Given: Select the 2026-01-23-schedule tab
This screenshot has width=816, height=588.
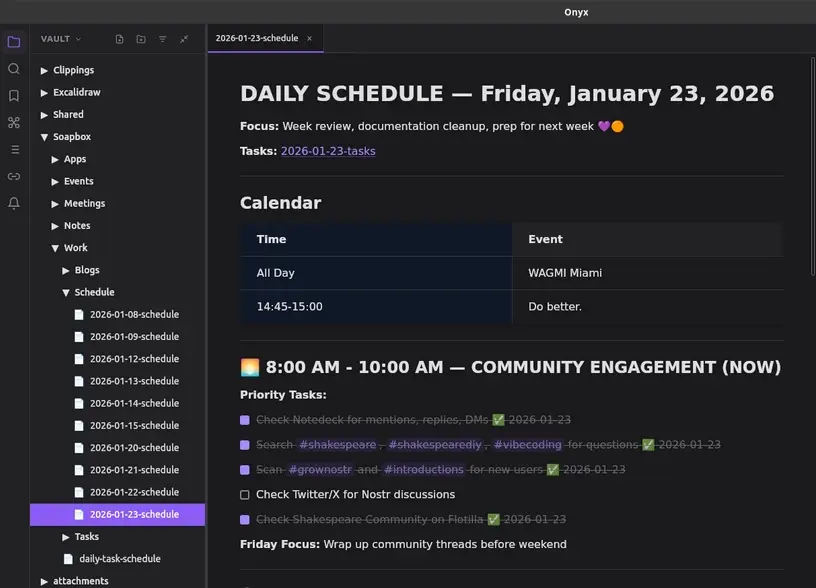Looking at the screenshot, I should click(x=256, y=39).
